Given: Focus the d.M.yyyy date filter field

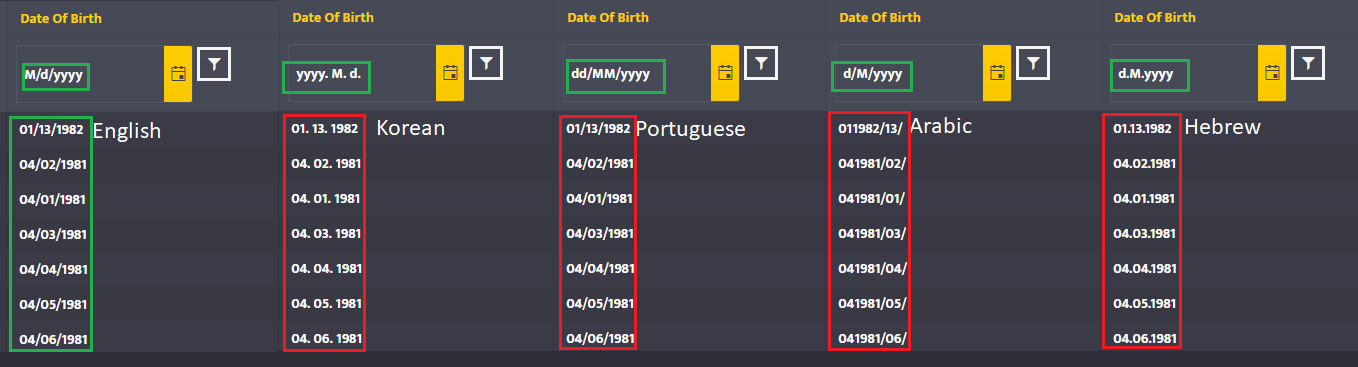Looking at the screenshot, I should pyautogui.click(x=1184, y=73).
